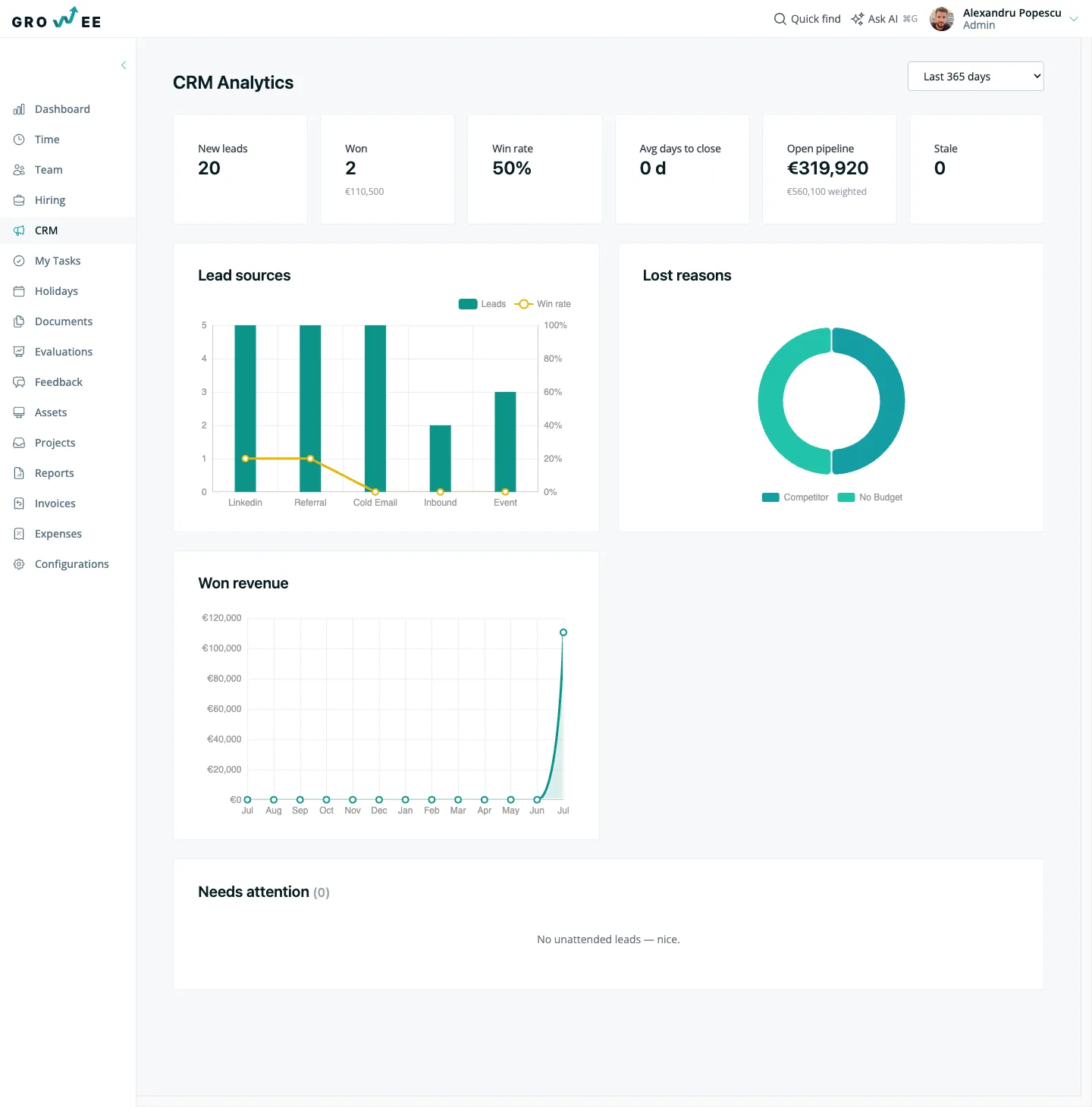The height and width of the screenshot is (1107, 1092).
Task: Click the Assets monitor icon
Action: [19, 412]
